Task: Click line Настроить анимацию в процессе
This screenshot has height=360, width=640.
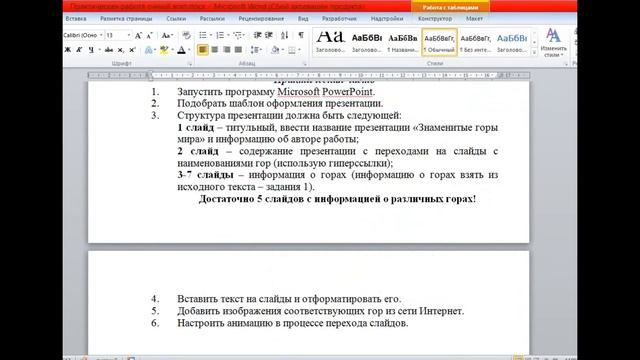Action: 293,323
